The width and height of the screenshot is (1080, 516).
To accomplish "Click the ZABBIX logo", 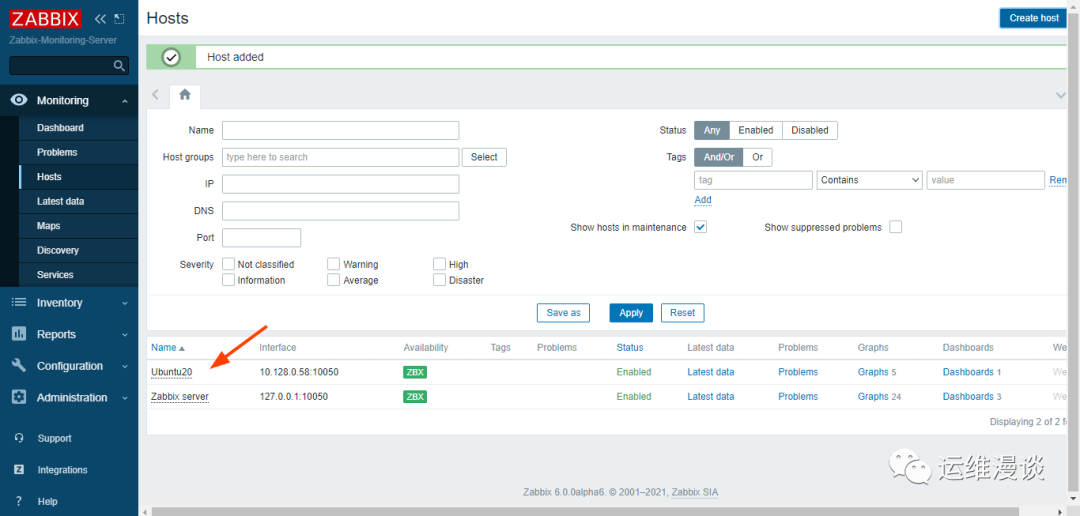I will (45, 19).
